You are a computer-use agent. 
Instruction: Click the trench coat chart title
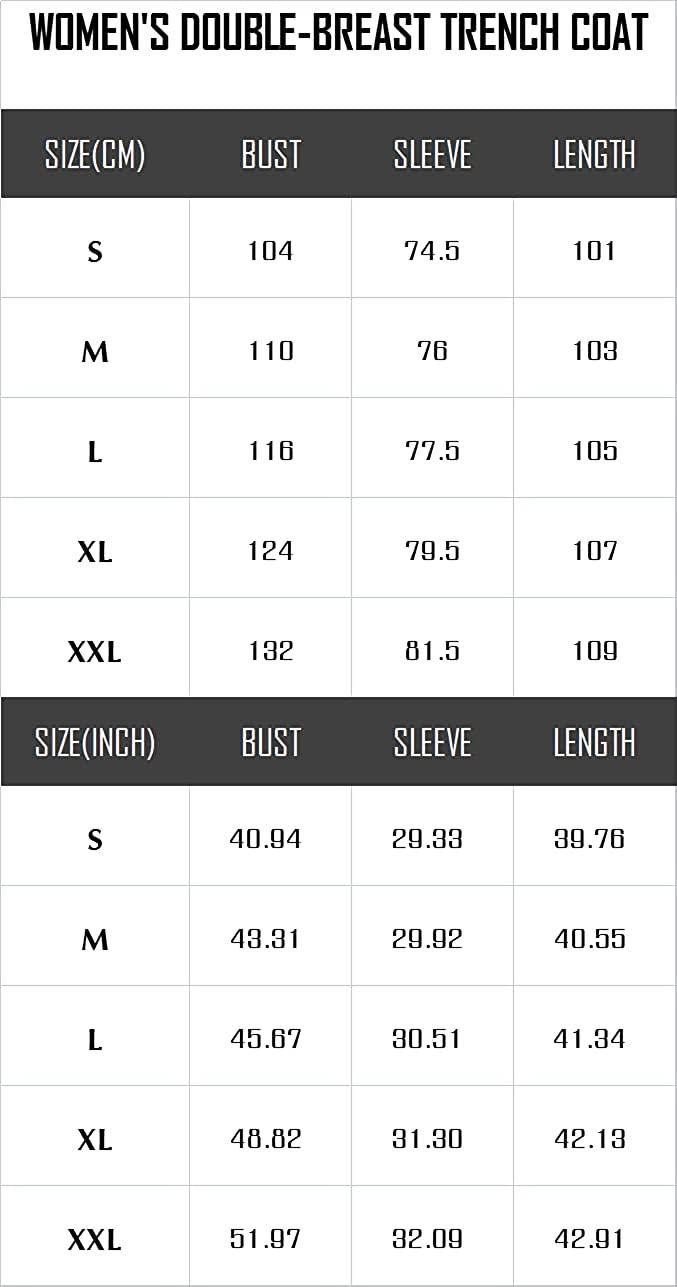338,34
